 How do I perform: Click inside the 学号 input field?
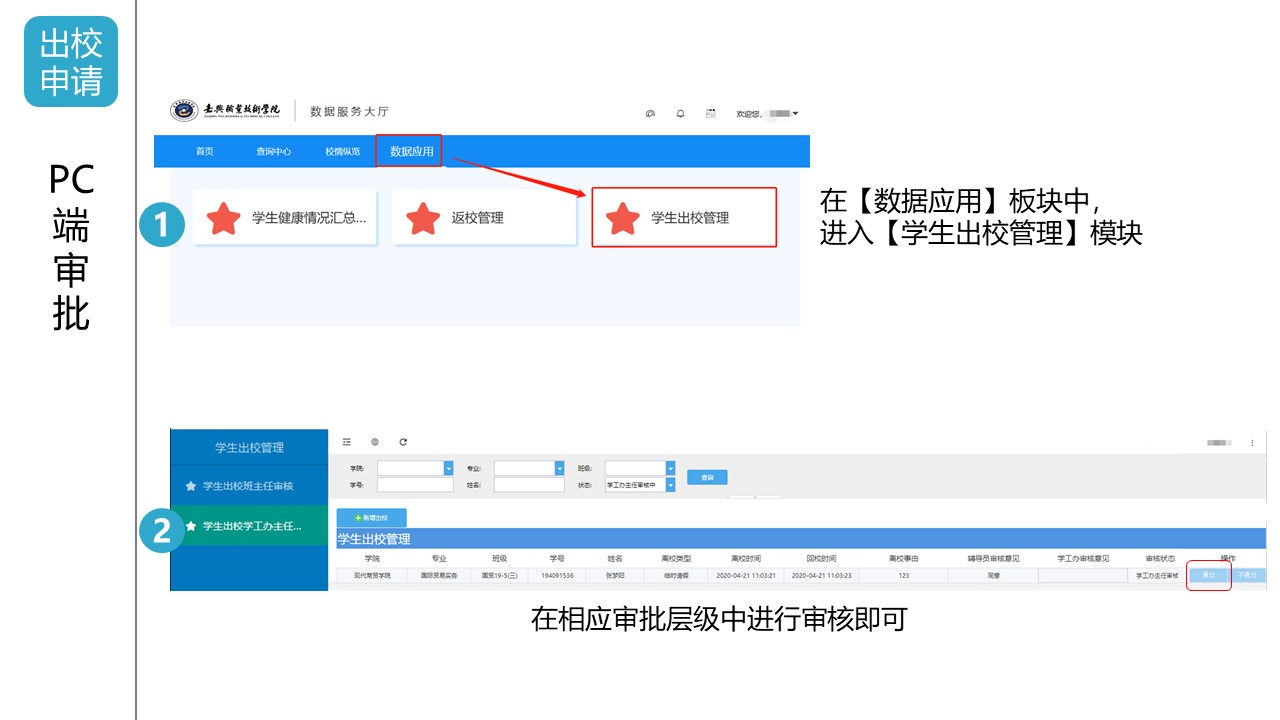coord(414,484)
